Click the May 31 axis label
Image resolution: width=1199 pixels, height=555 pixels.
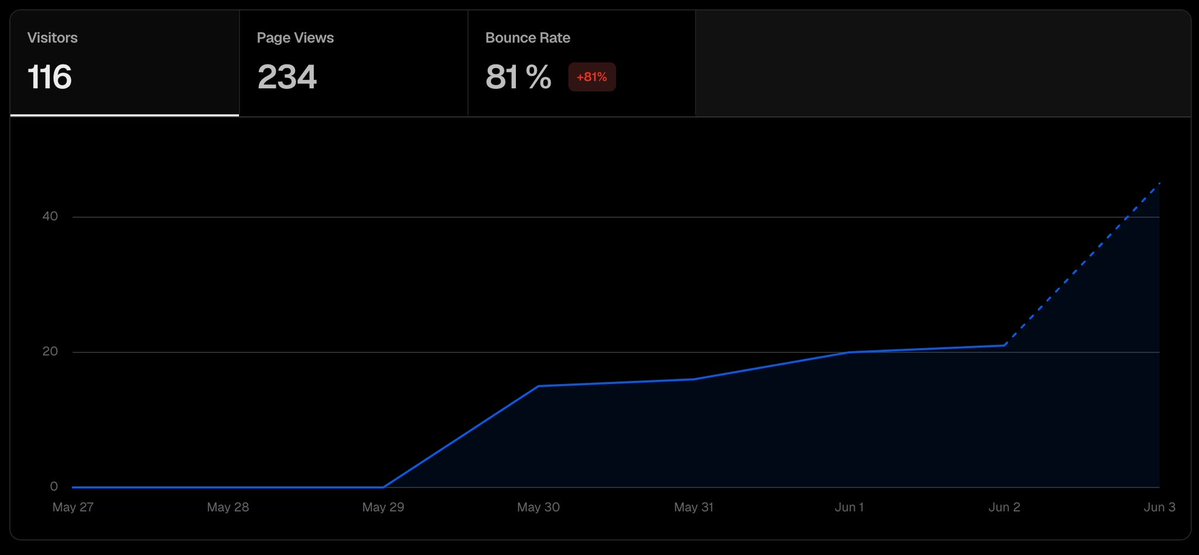click(694, 507)
